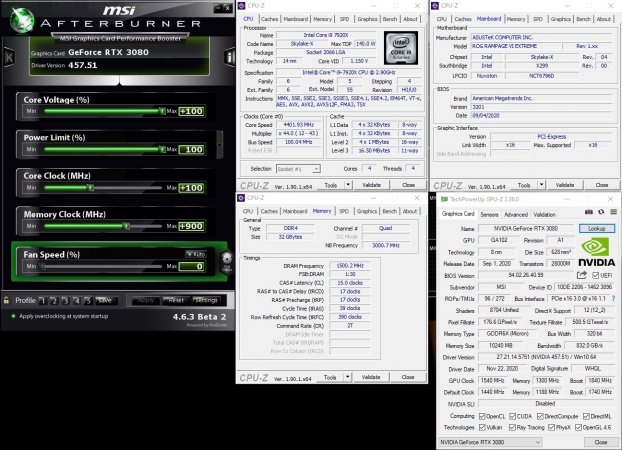Image resolution: width=622 pixels, height=450 pixels.
Task: Click the Memory Clock +900 value box
Action: [192, 226]
